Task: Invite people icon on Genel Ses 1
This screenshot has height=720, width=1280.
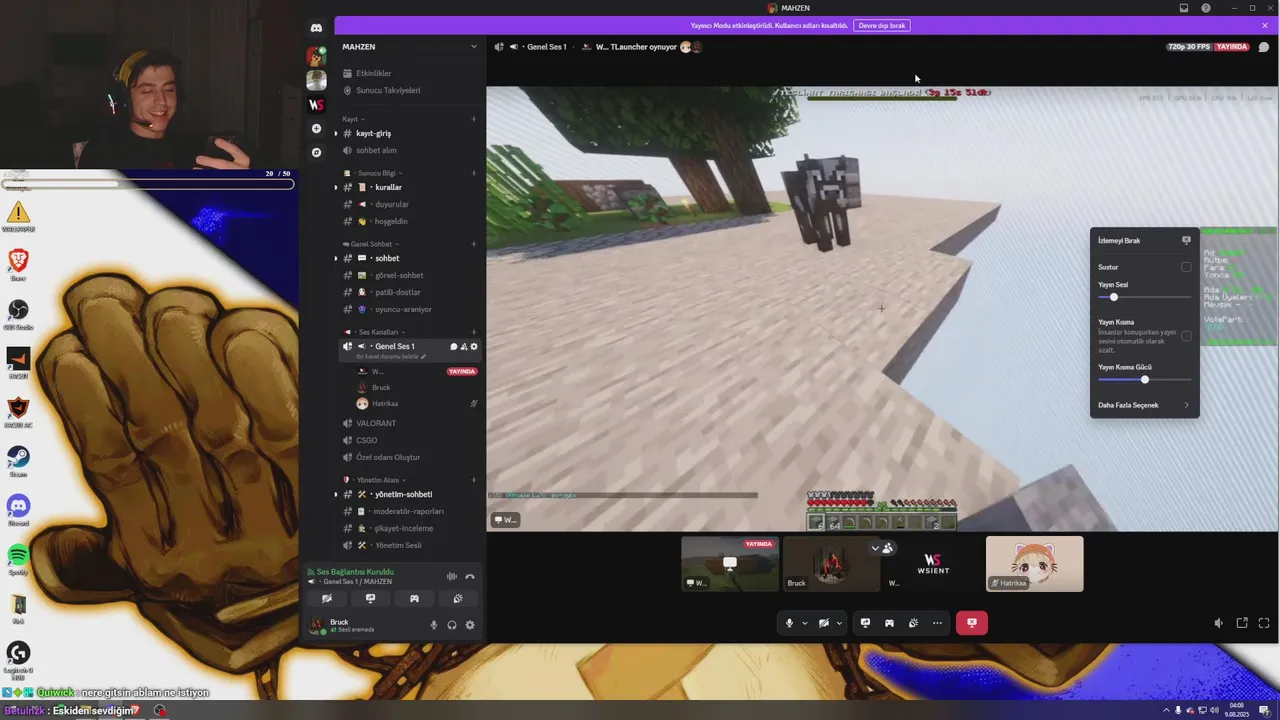Action: coord(463,346)
